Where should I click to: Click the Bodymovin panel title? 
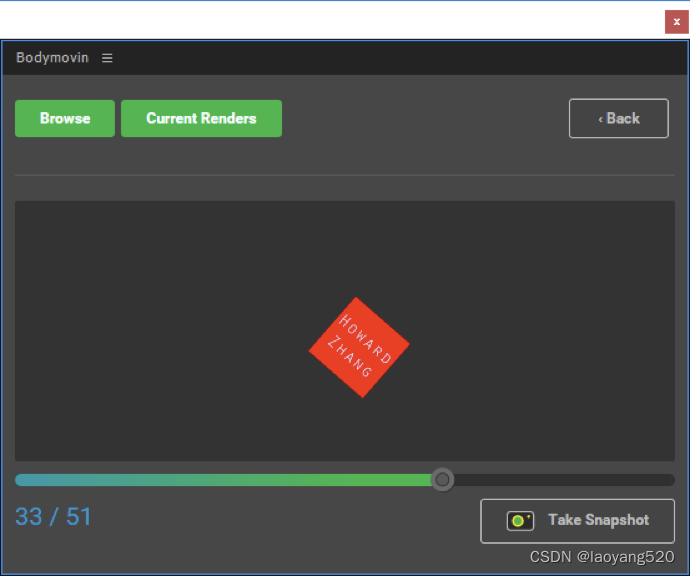coord(52,58)
